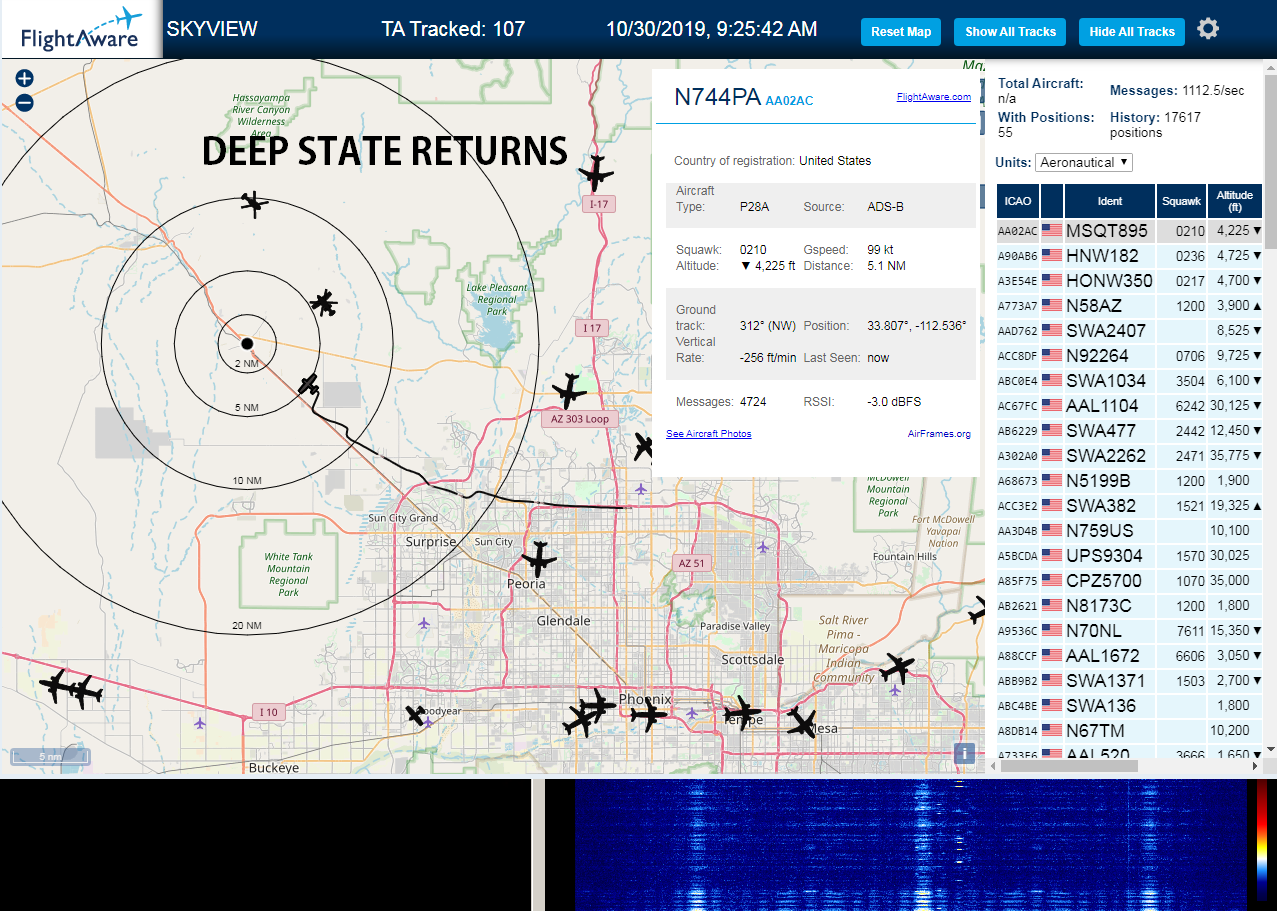Select aircraft icon above the I-17 shield
1277x911 pixels.
click(596, 174)
